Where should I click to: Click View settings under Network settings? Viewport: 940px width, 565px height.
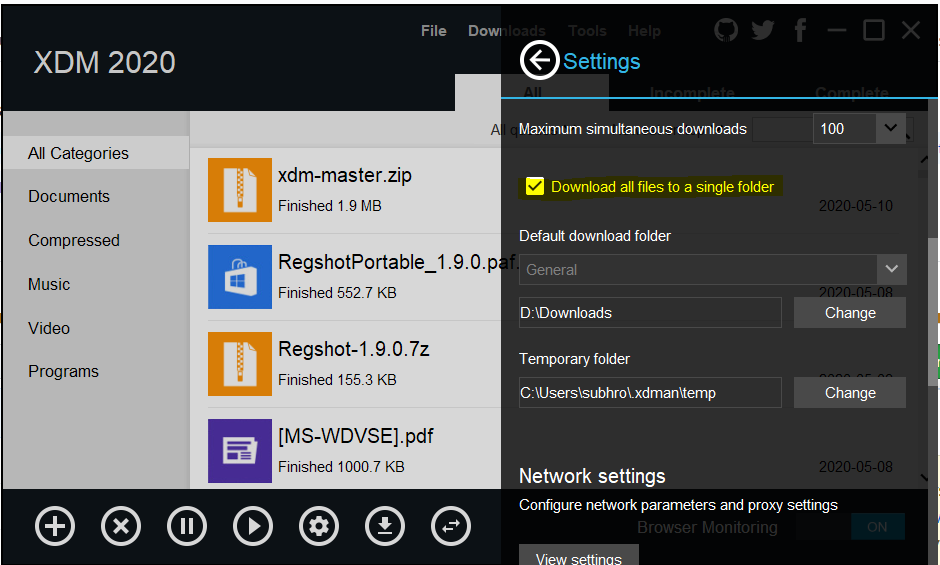pyautogui.click(x=579, y=556)
